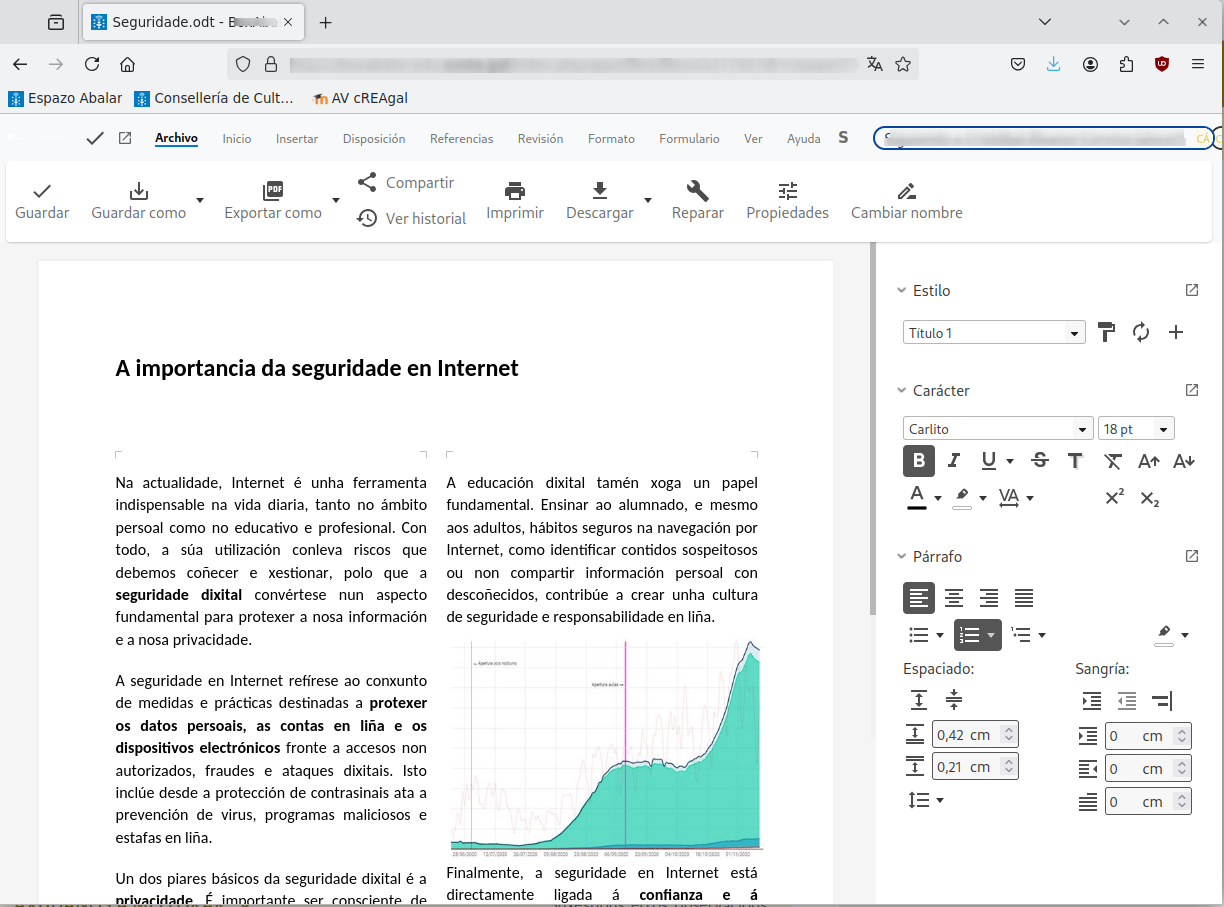Viewport: 1224px width, 907px height.
Task: Apply paragraph background color in Párrafo
Action: (x=1164, y=635)
